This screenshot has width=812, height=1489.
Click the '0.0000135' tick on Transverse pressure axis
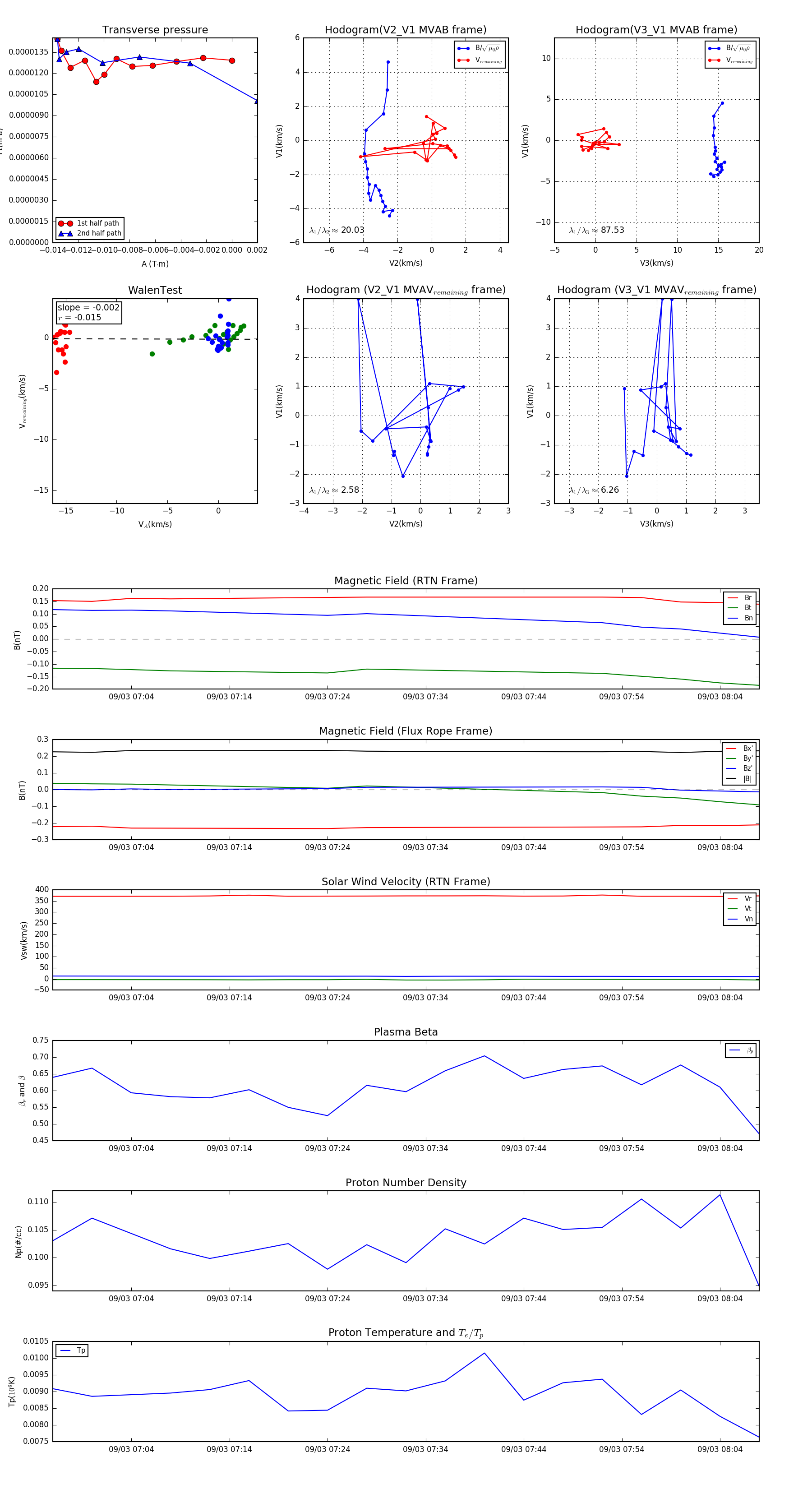click(x=29, y=52)
